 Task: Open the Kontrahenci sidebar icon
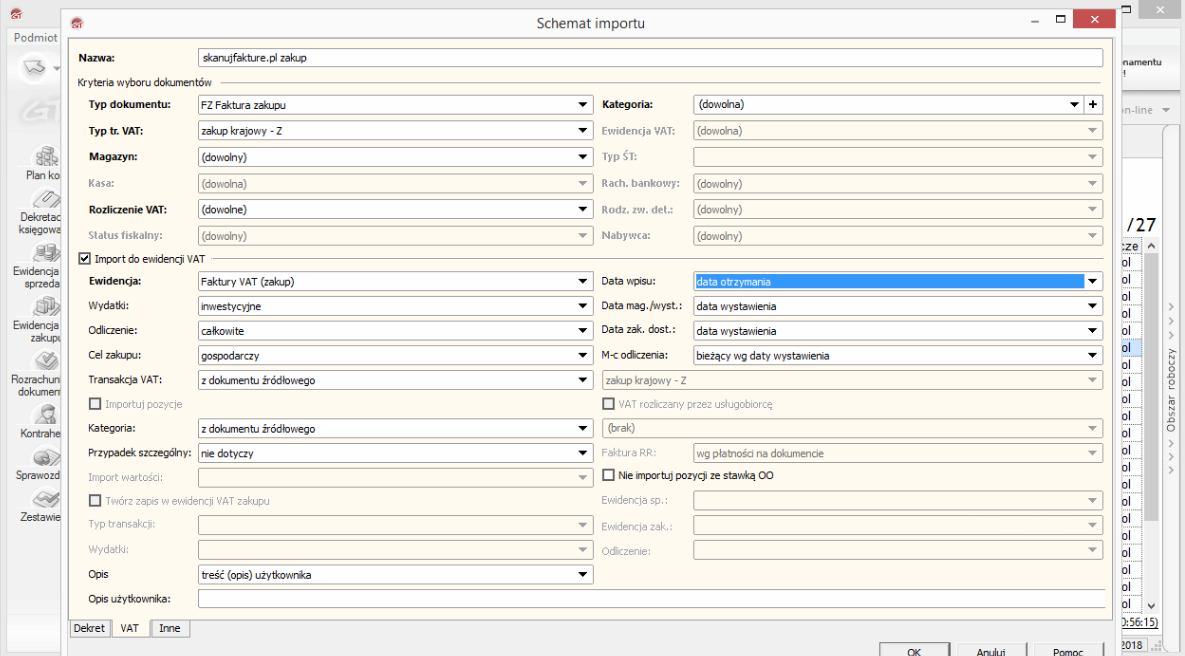(x=45, y=415)
